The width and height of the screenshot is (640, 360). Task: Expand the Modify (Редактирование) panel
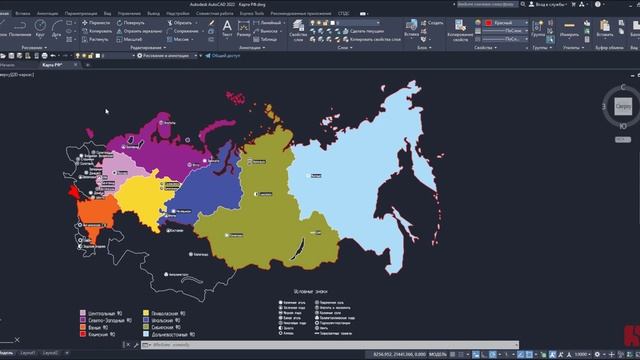click(148, 48)
